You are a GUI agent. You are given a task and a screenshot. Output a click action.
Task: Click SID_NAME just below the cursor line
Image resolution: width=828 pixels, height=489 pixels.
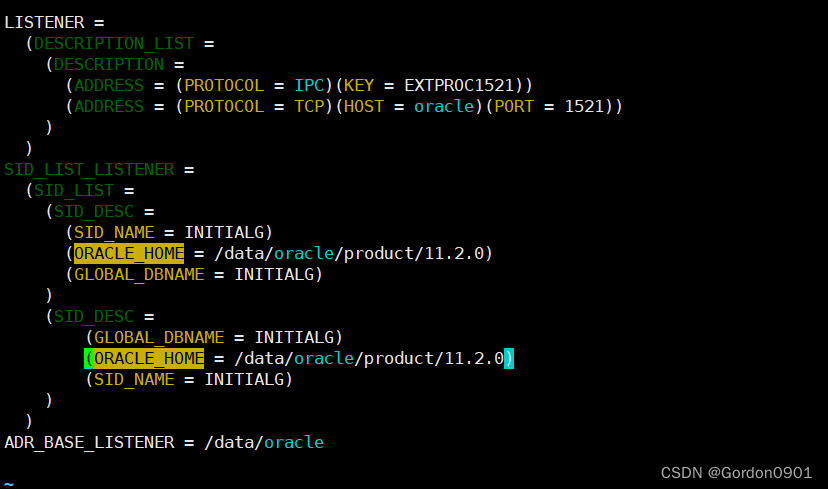coord(134,380)
